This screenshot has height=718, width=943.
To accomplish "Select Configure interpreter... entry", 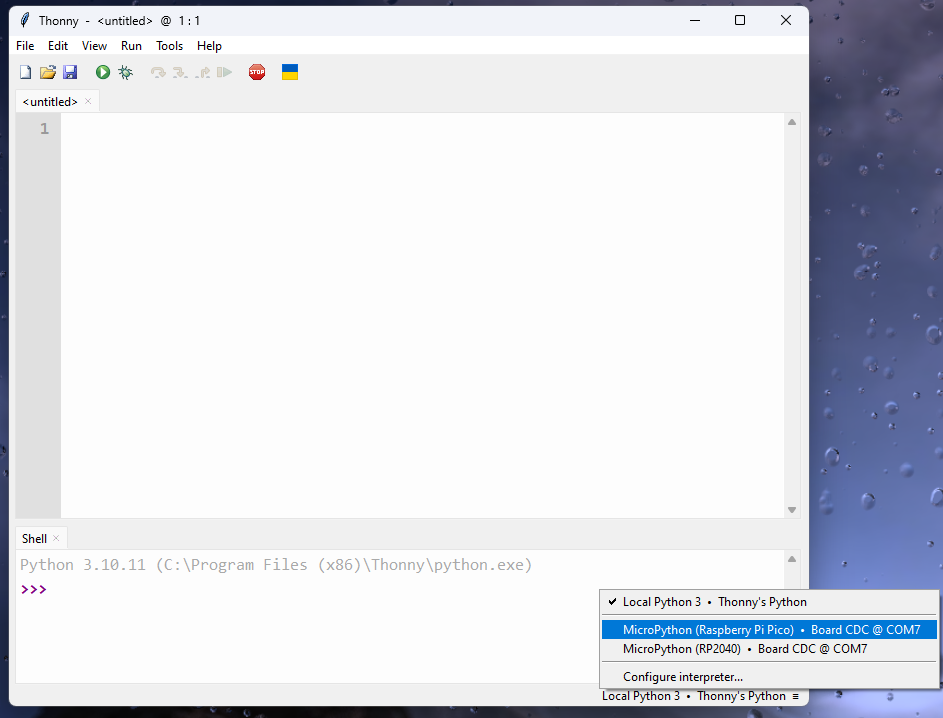I will coord(682,677).
